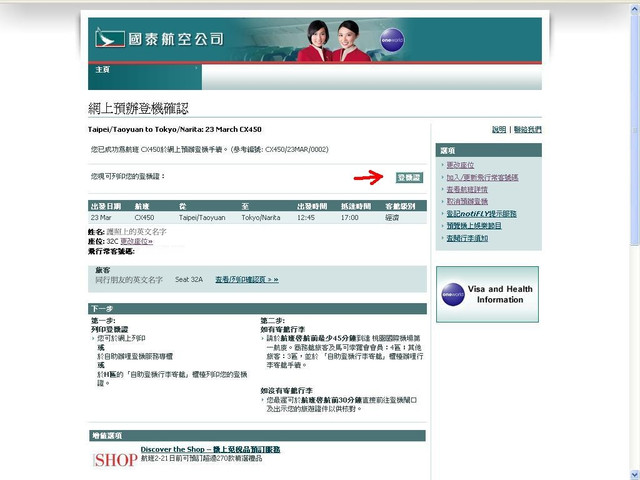Click the CX450 flight number table cell
This screenshot has width=640, height=480.
click(144, 218)
